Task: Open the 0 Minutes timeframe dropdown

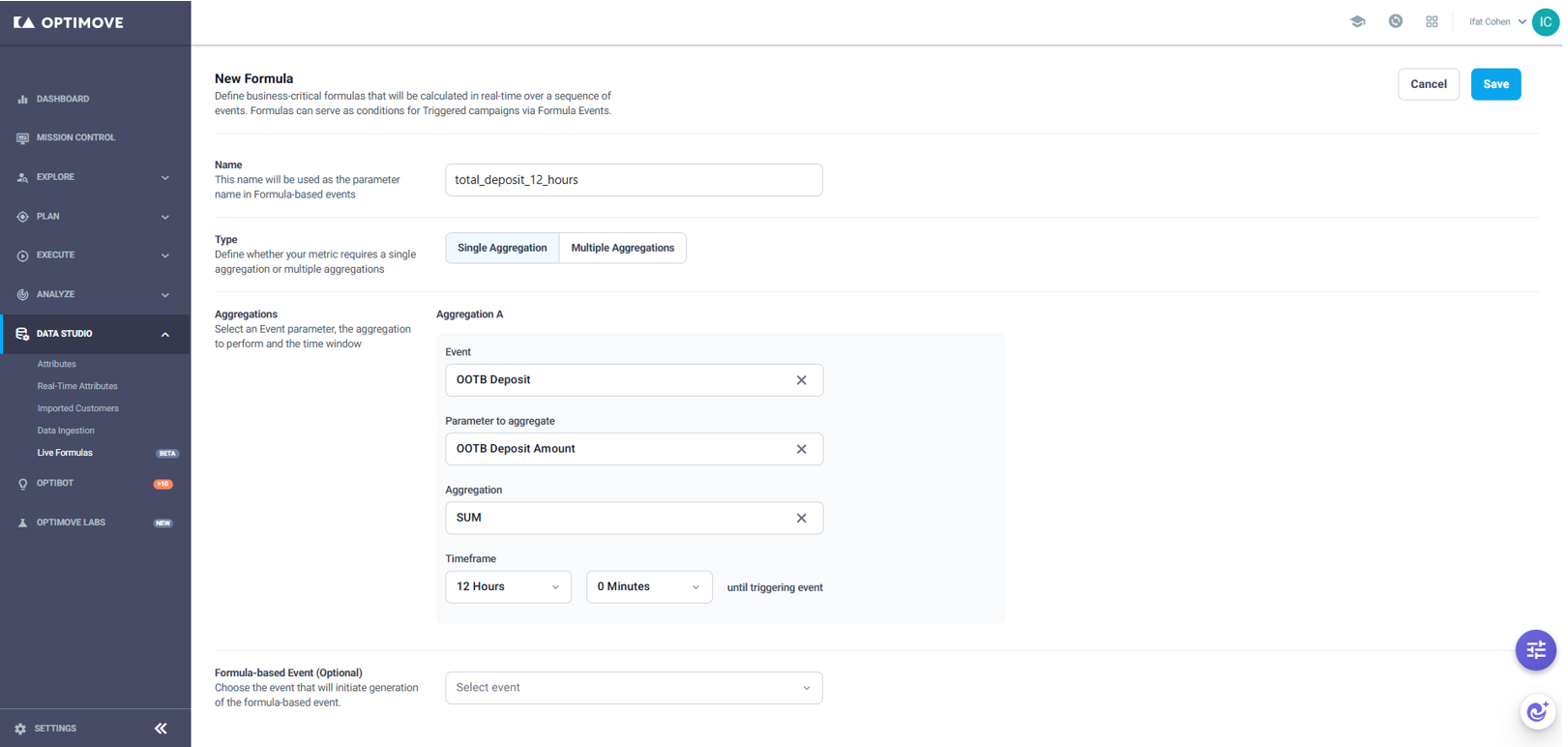Action: pyautogui.click(x=649, y=586)
